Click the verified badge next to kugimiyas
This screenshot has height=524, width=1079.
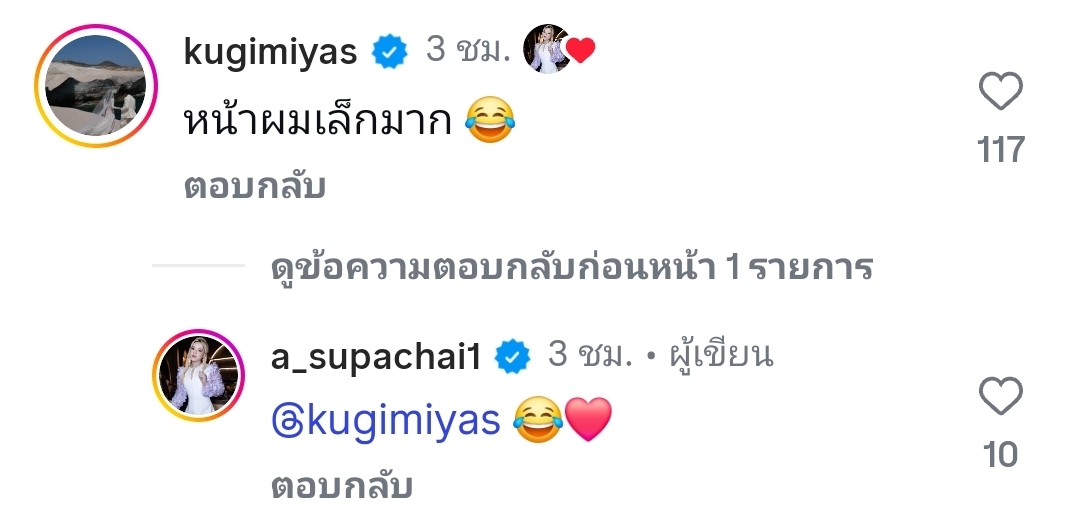pyautogui.click(x=389, y=51)
